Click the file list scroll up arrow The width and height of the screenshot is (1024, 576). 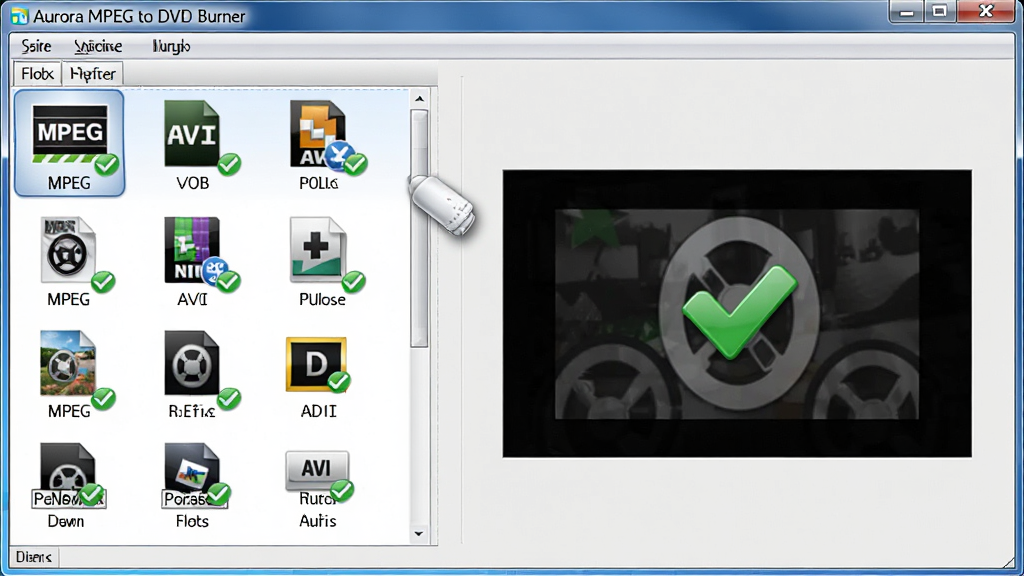pos(419,99)
